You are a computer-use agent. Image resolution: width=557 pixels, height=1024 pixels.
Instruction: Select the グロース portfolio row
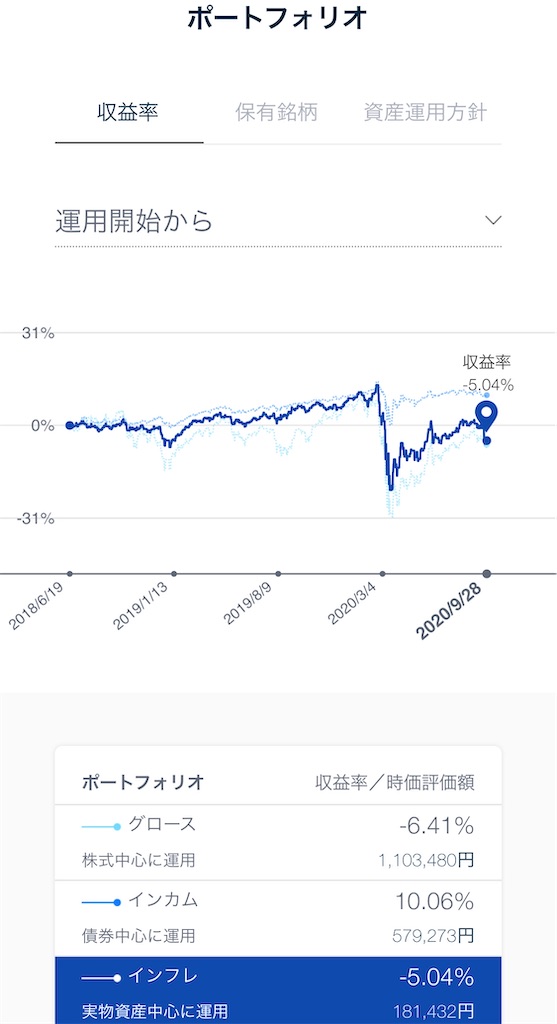pyautogui.click(x=278, y=842)
